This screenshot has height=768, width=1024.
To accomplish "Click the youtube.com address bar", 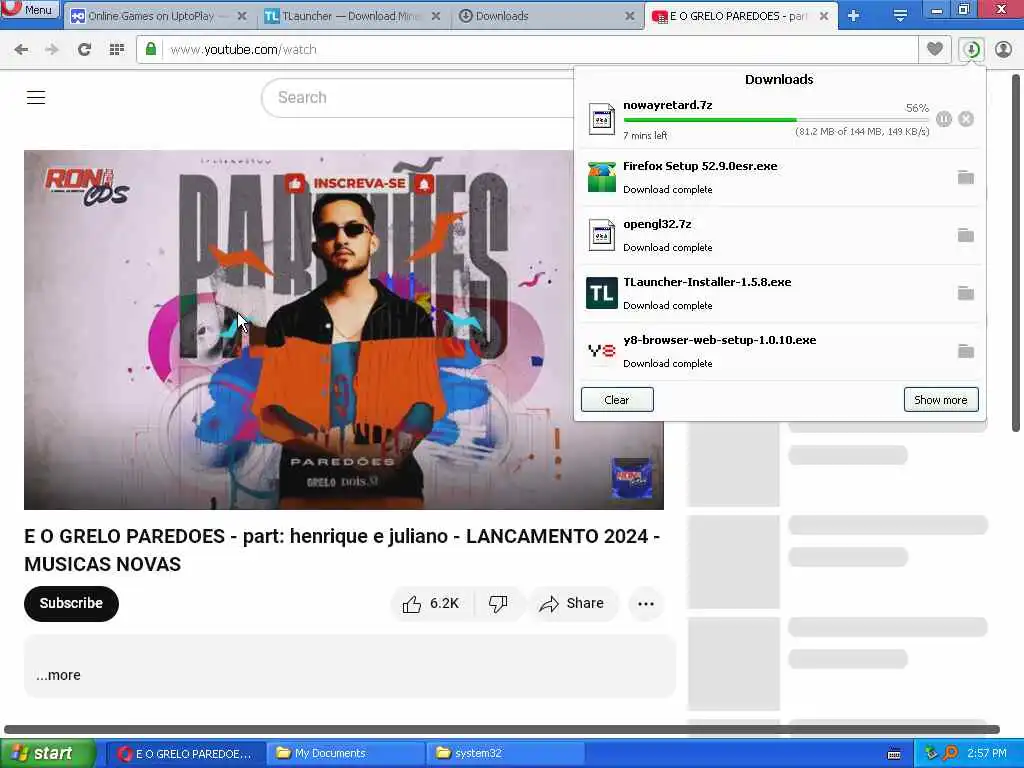I will (528, 49).
